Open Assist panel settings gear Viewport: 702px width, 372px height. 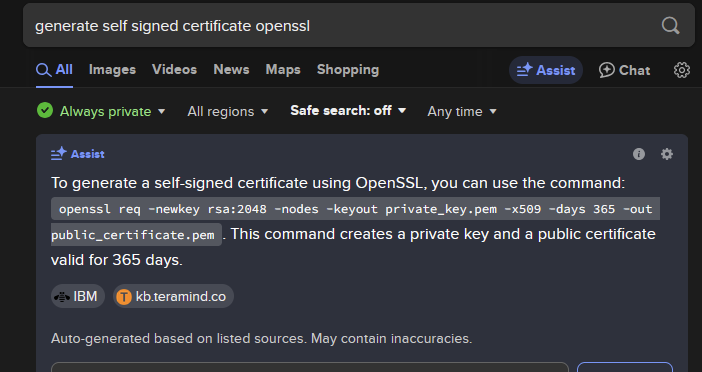click(x=667, y=154)
